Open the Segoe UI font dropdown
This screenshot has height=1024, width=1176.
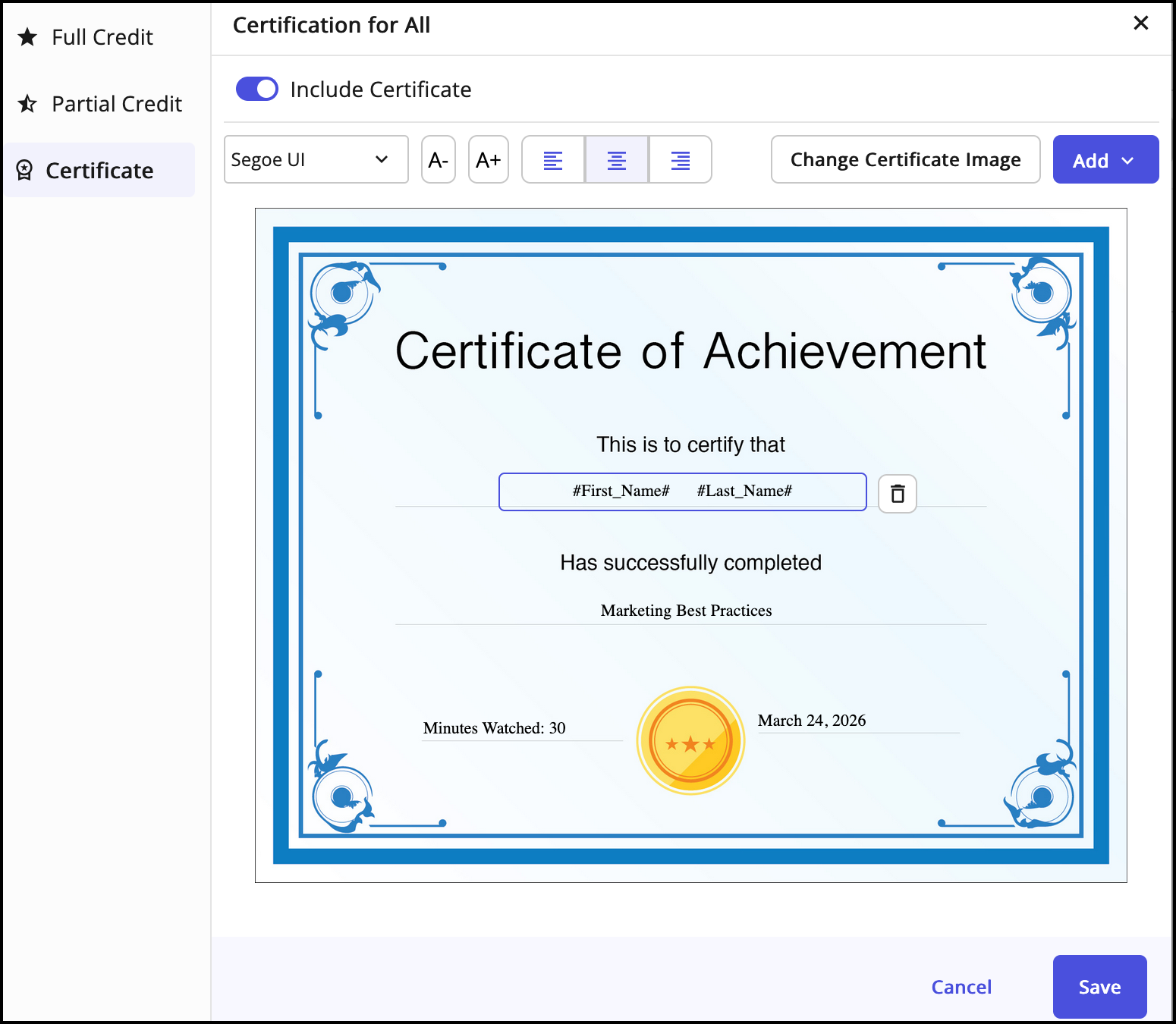pos(316,159)
